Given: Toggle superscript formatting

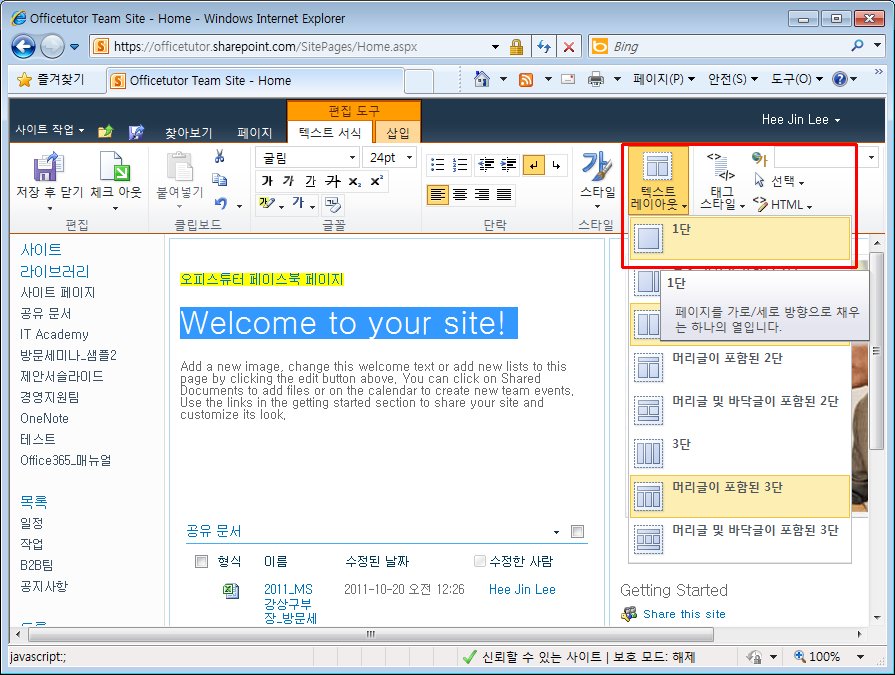Looking at the screenshot, I should point(377,181).
